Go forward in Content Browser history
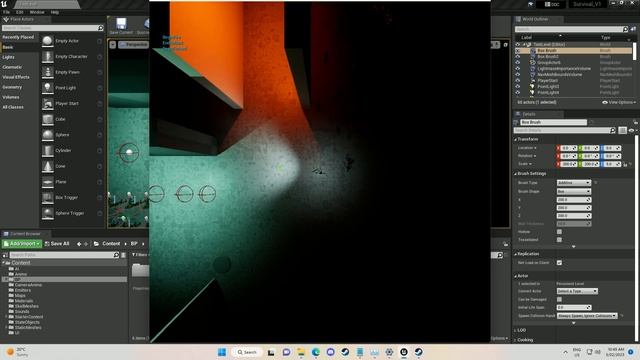Viewport: 640px width, 360px height. (86, 244)
